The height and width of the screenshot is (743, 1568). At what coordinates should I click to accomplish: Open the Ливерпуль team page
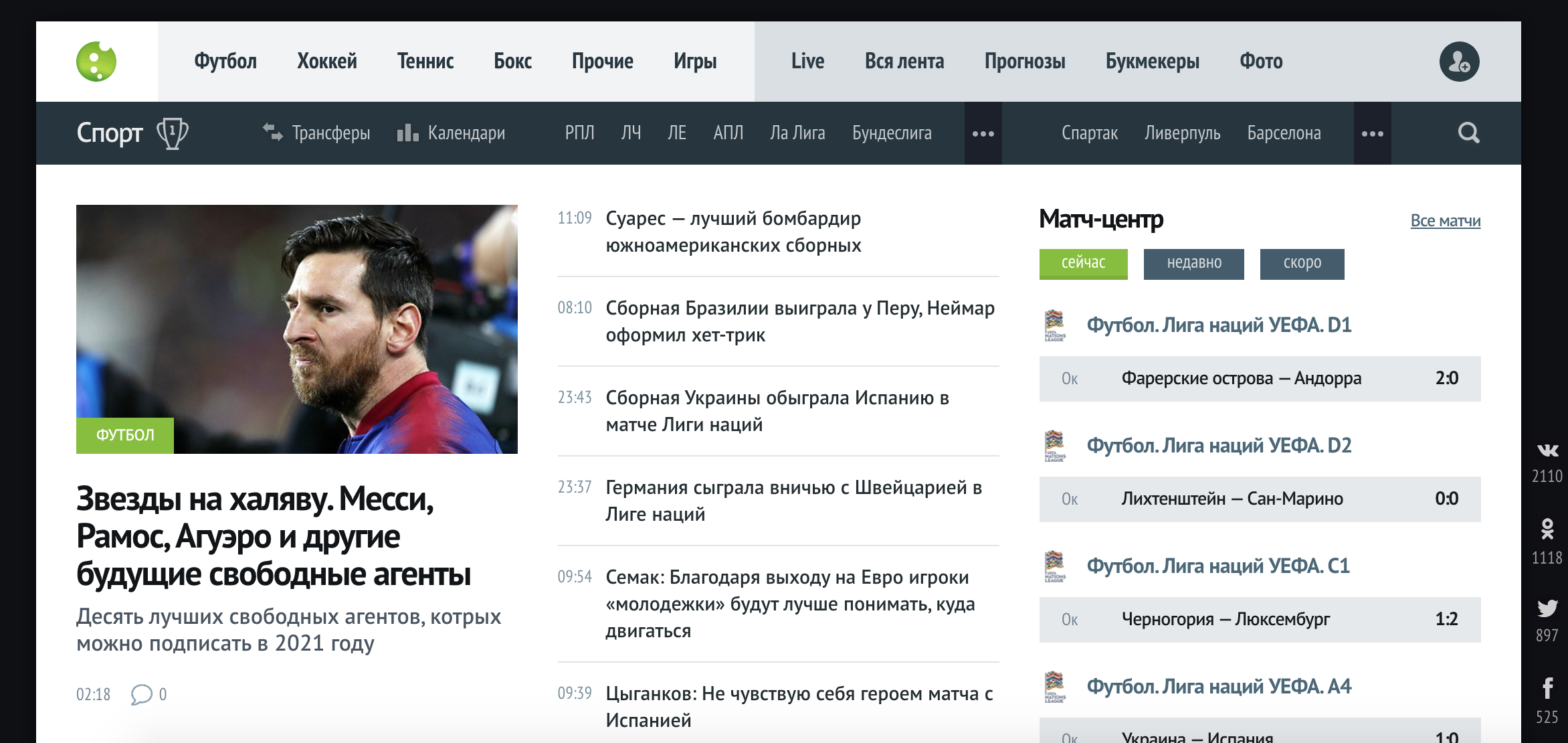[x=1183, y=133]
